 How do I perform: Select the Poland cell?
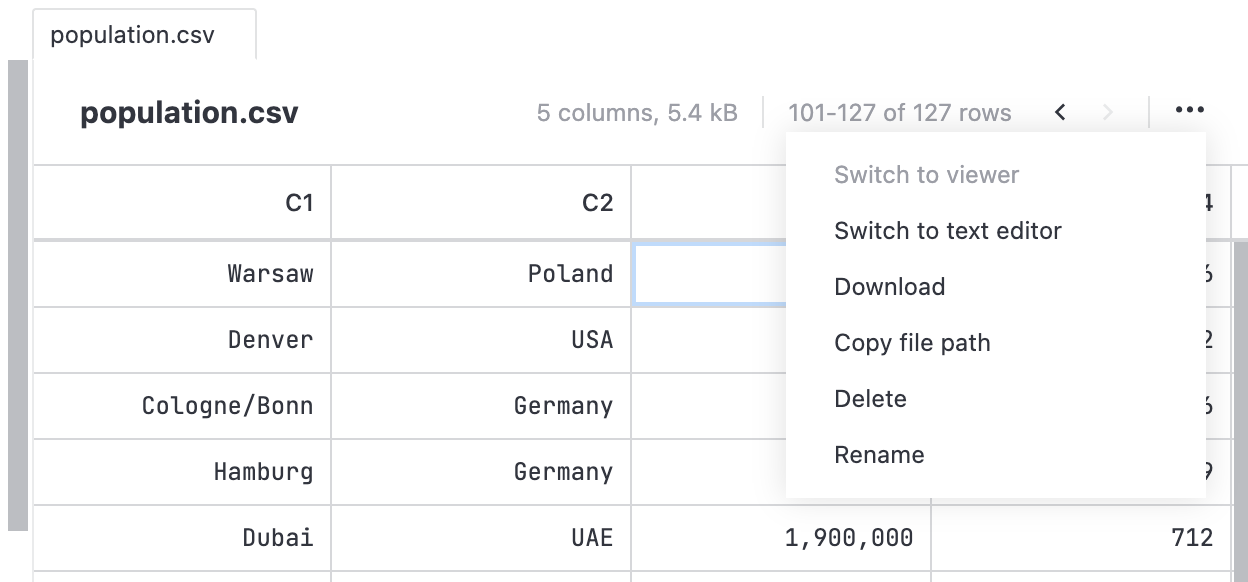click(x=571, y=273)
